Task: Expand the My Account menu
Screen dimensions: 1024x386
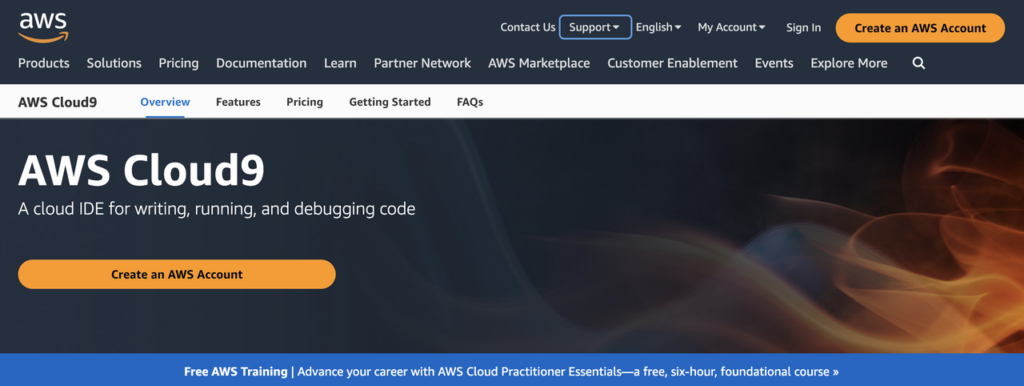Action: [x=731, y=27]
